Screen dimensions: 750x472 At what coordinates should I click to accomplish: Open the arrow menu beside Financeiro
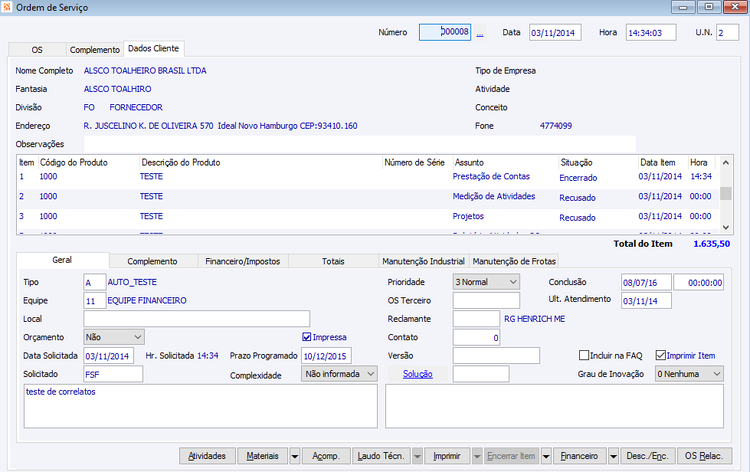click(613, 456)
